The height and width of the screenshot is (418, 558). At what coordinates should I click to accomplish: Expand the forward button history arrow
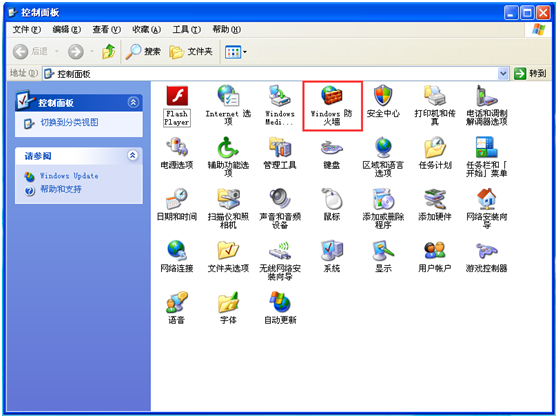pyautogui.click(x=91, y=52)
